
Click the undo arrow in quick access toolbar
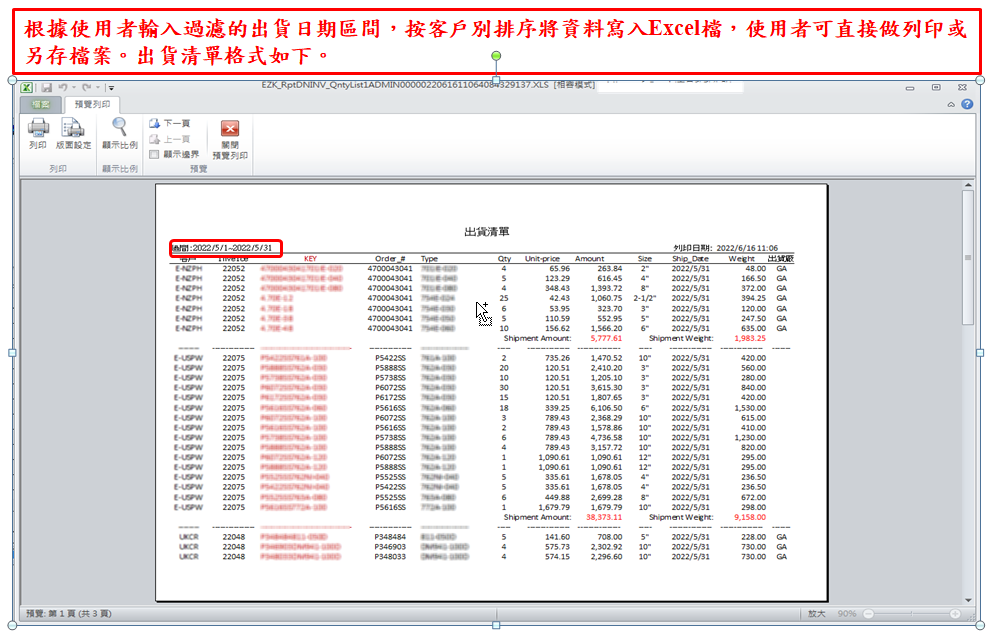tap(62, 88)
